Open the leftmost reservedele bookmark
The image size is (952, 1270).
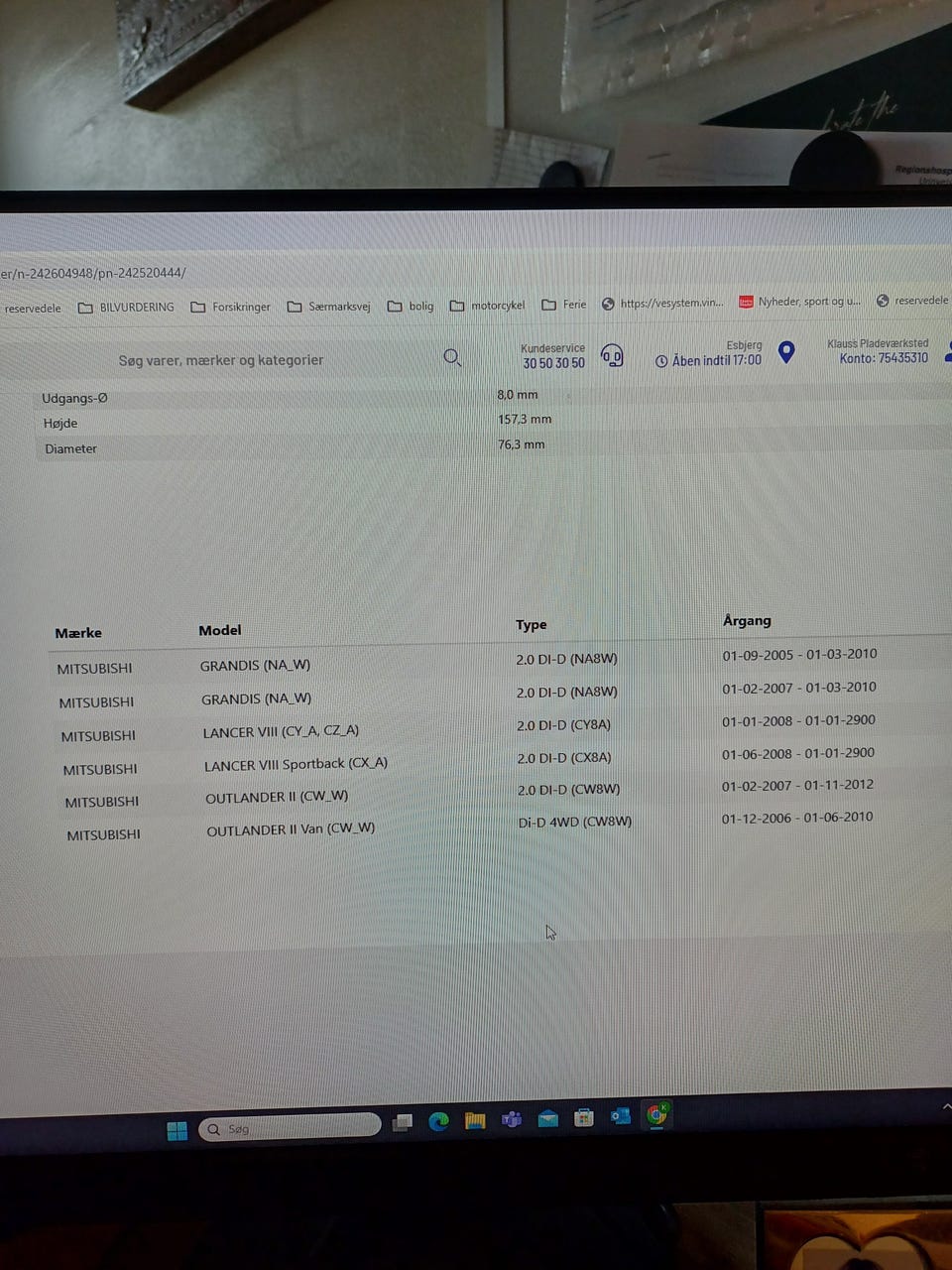click(32, 309)
